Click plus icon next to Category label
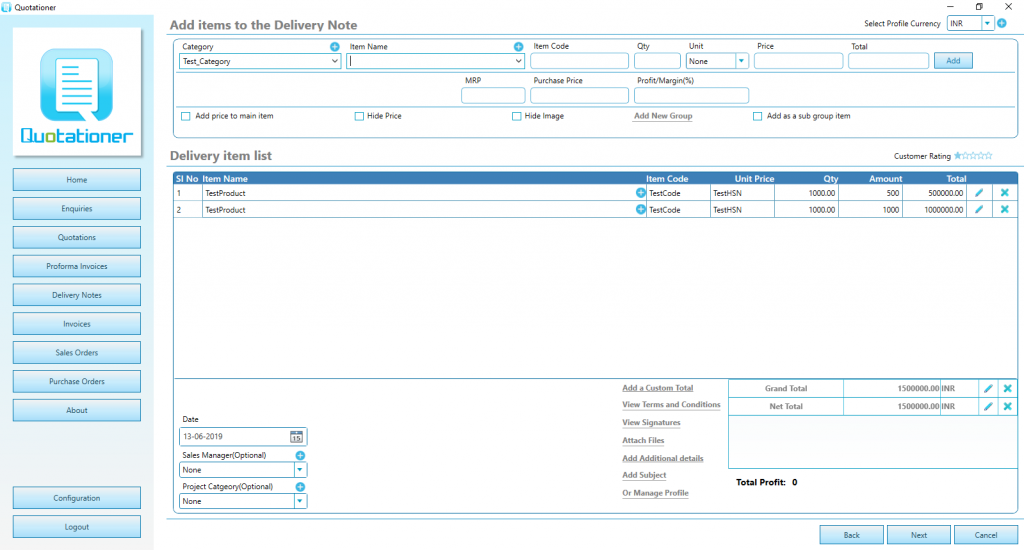Screen dimensions: 1024x550 click(334, 46)
